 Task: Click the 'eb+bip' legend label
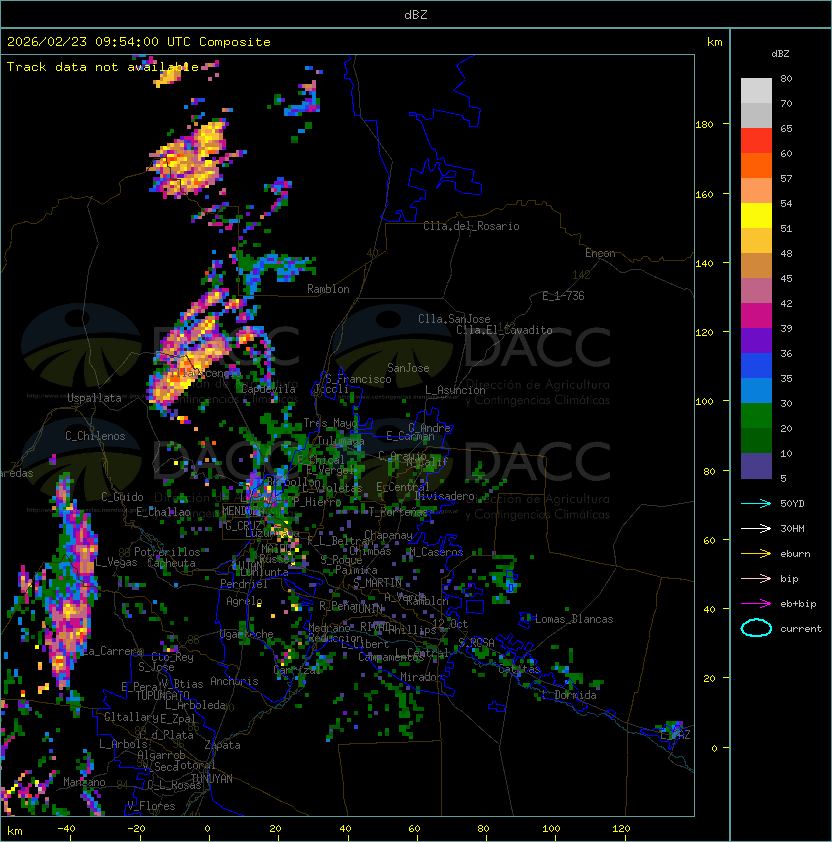pyautogui.click(x=798, y=604)
